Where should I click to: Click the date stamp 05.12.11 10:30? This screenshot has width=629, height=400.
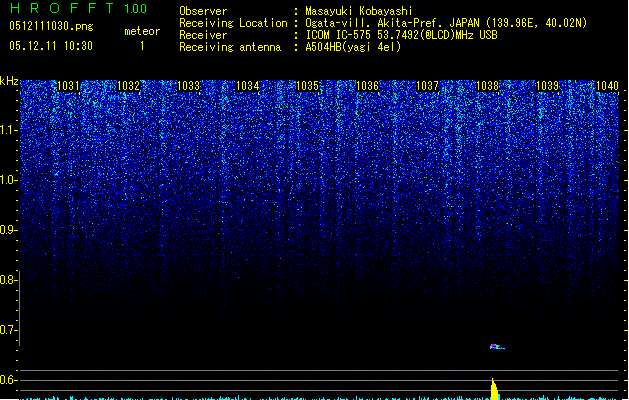[51, 46]
